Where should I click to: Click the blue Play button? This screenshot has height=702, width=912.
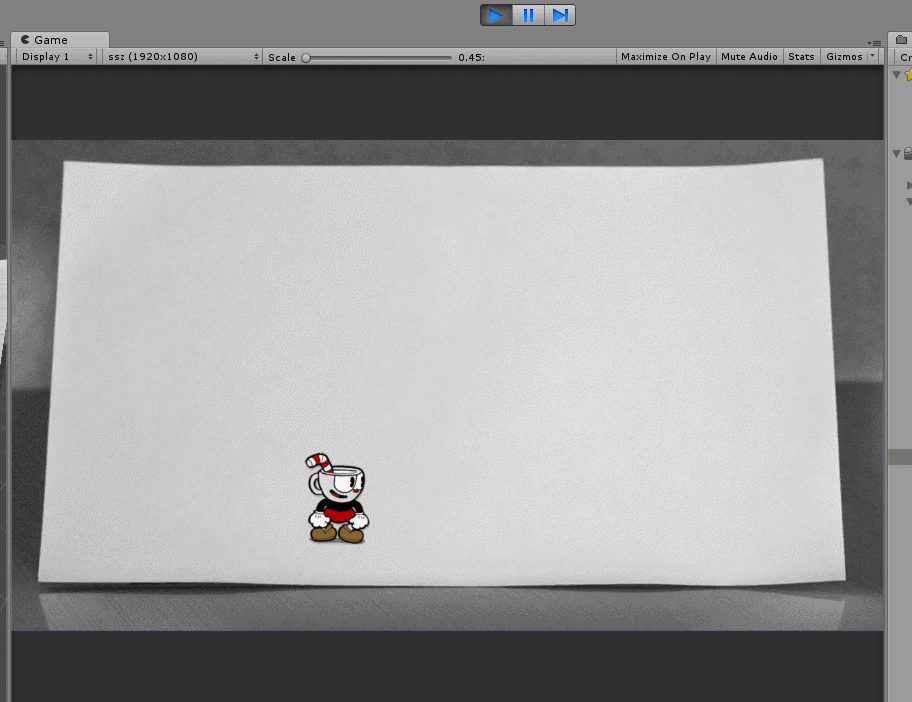click(496, 15)
